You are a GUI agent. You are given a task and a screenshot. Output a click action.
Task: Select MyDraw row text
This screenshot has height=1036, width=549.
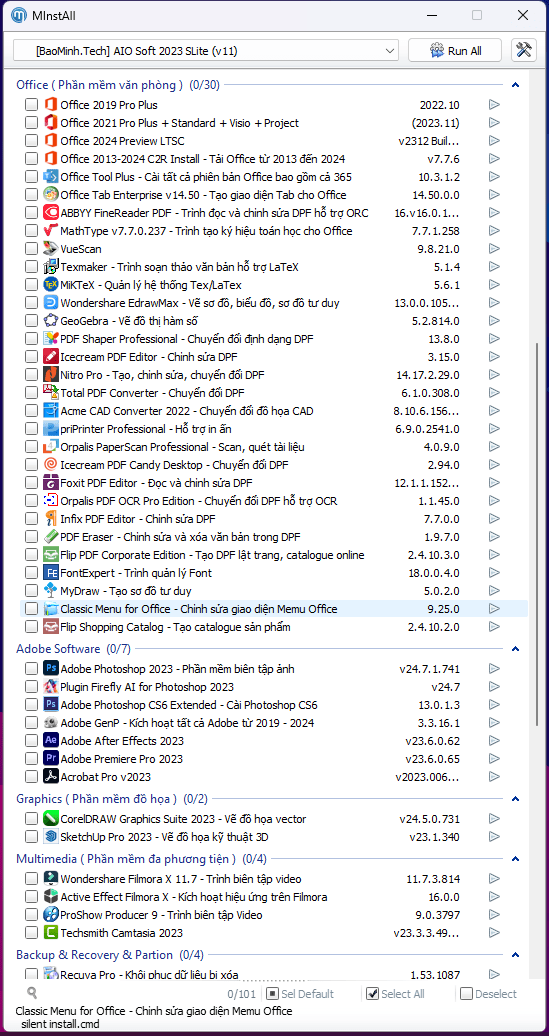point(126,591)
